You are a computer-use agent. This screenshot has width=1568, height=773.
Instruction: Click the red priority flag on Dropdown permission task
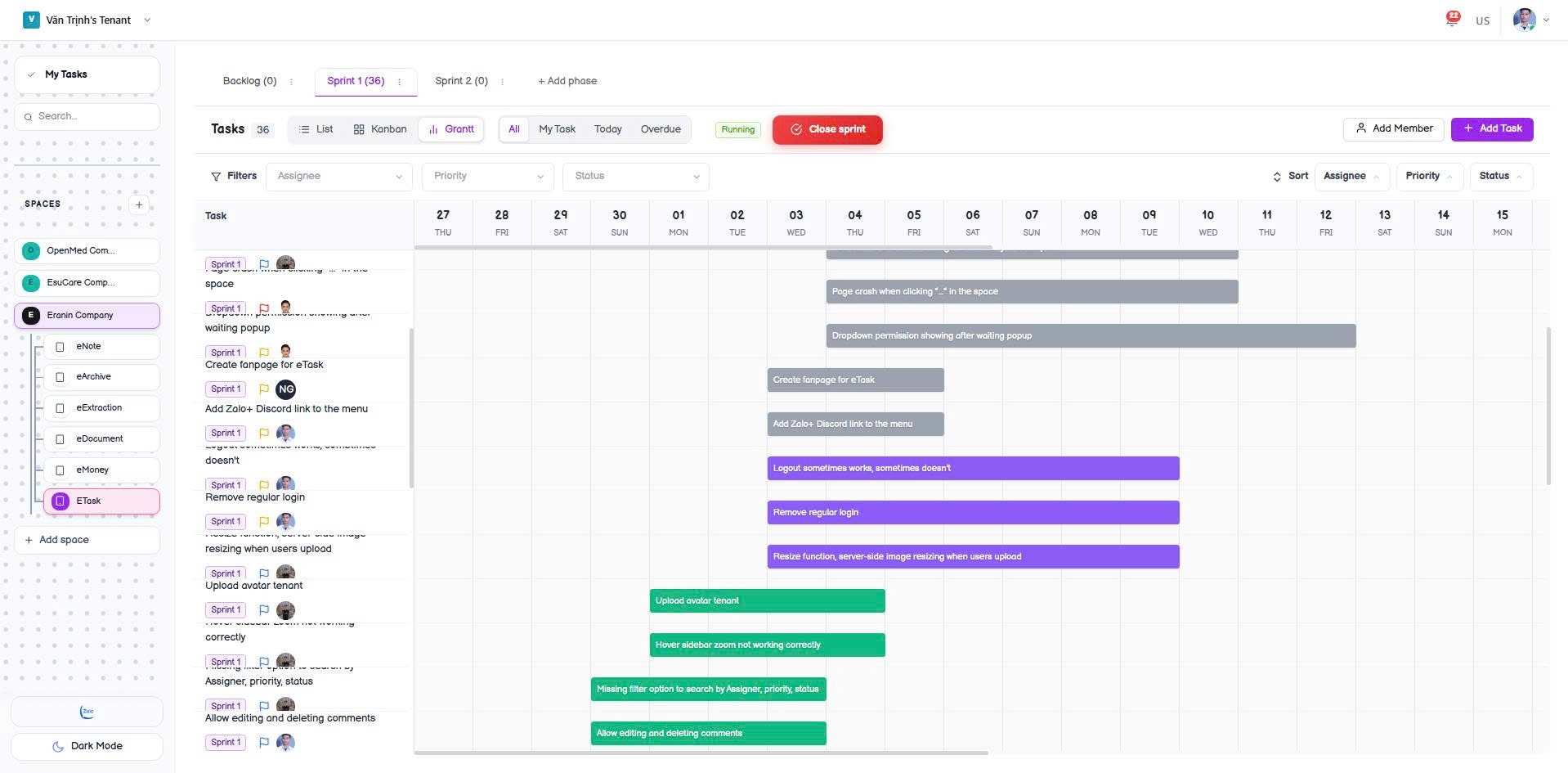[x=263, y=308]
